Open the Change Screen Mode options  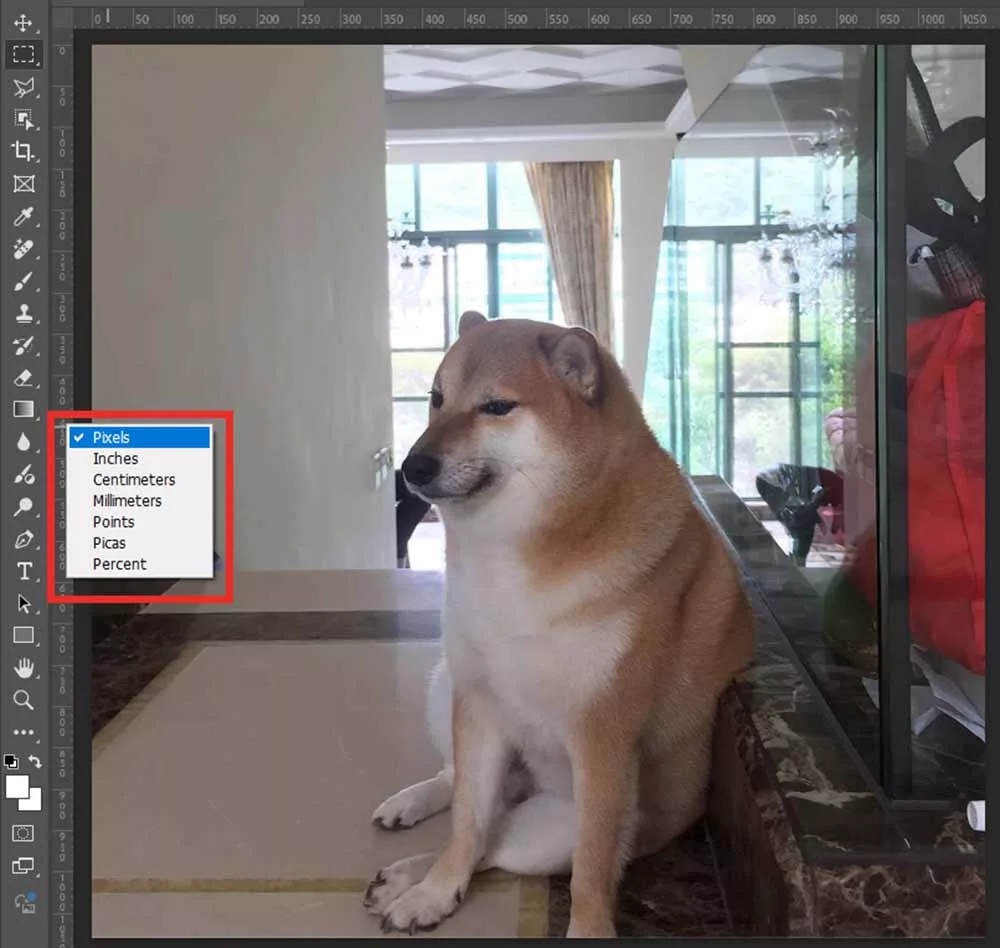click(23, 866)
